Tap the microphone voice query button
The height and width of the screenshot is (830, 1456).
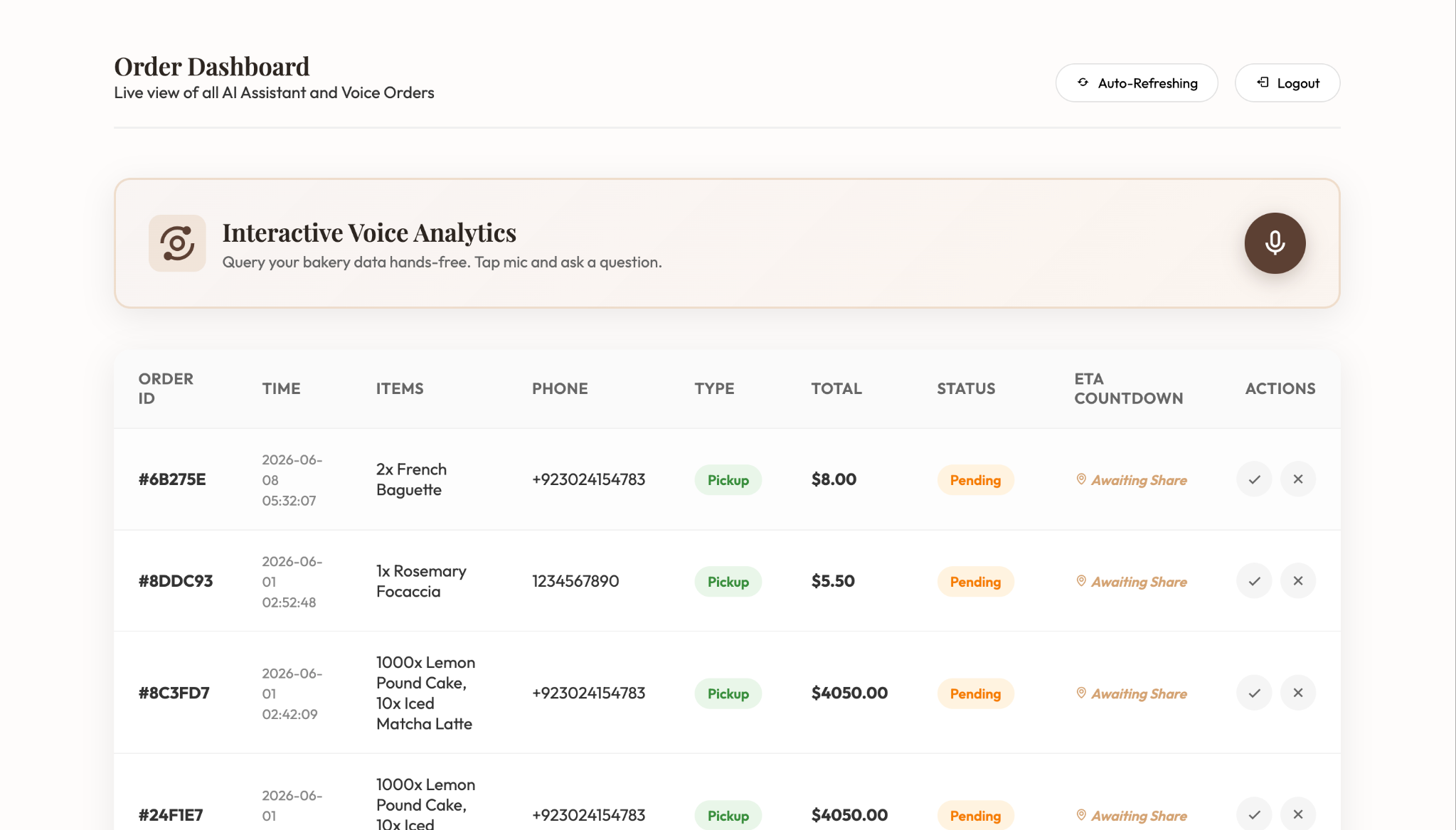click(1275, 243)
